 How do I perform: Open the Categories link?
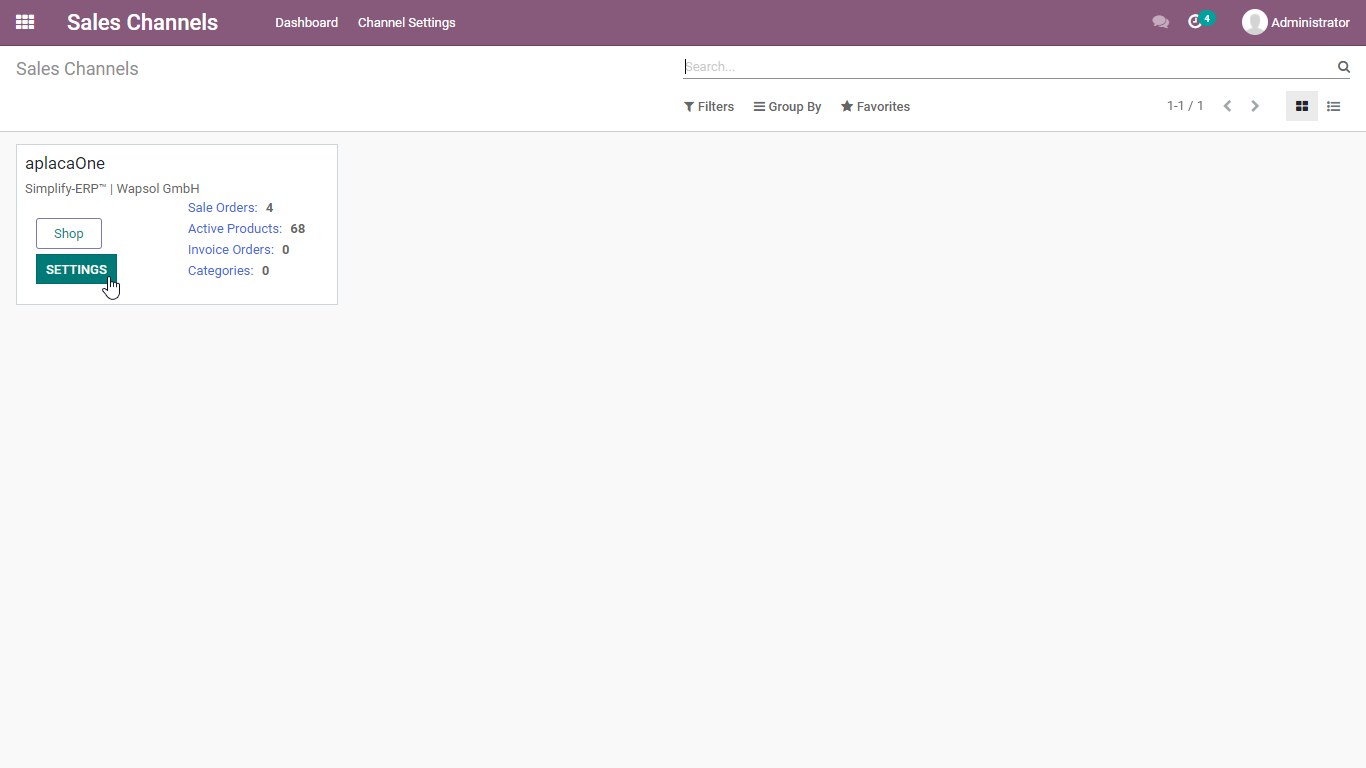pyautogui.click(x=221, y=271)
